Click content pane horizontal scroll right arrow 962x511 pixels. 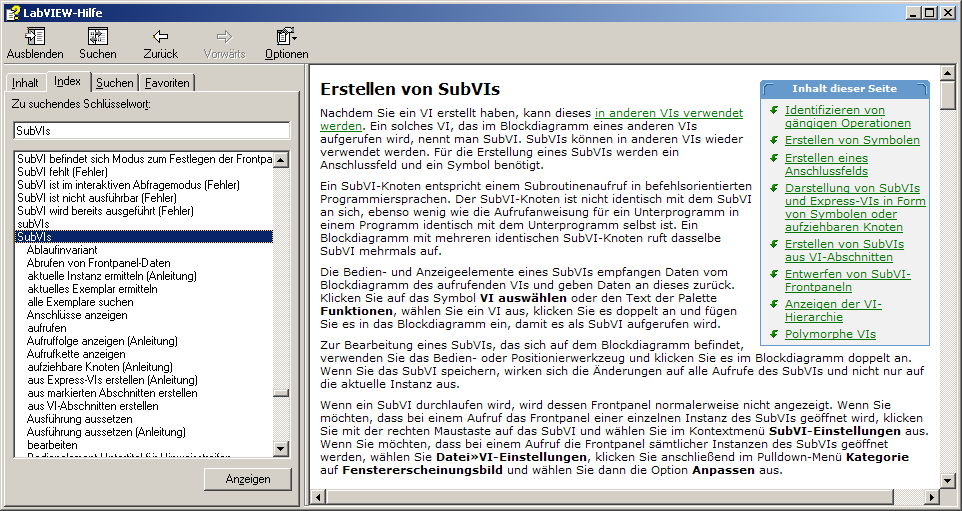(933, 496)
